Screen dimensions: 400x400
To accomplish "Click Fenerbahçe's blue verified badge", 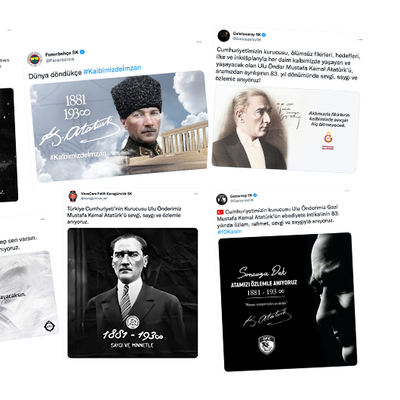I will pos(82,52).
